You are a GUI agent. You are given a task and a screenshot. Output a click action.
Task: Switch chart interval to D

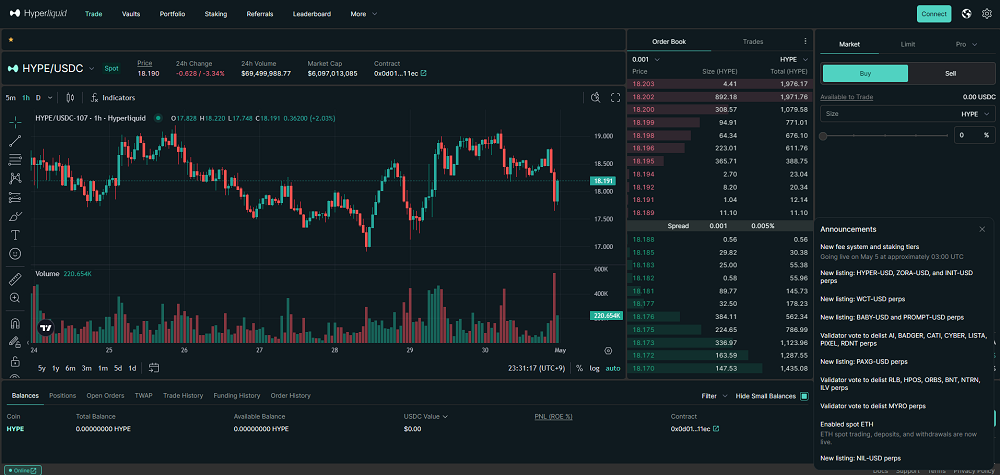click(38, 98)
